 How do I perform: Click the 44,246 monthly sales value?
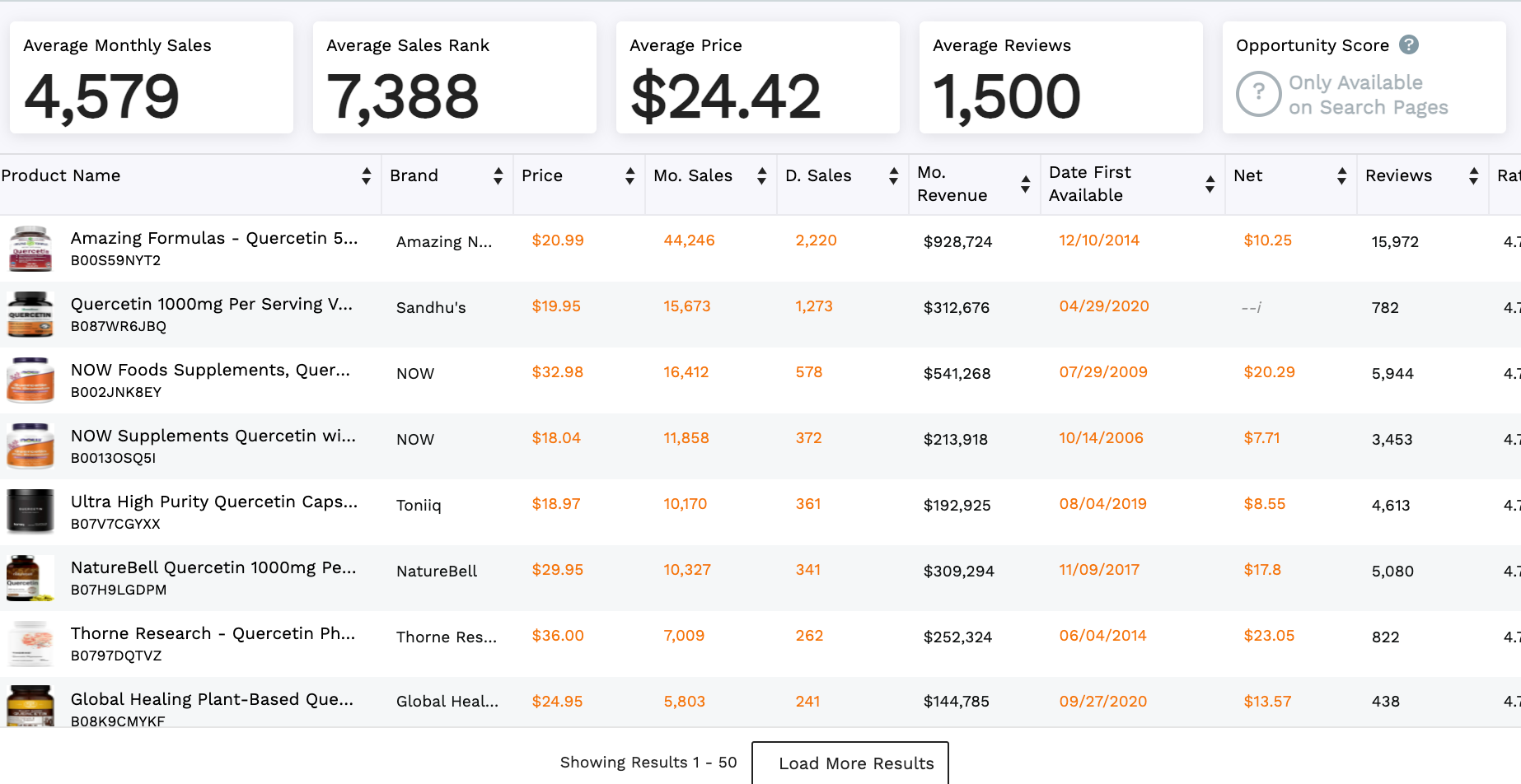point(689,240)
